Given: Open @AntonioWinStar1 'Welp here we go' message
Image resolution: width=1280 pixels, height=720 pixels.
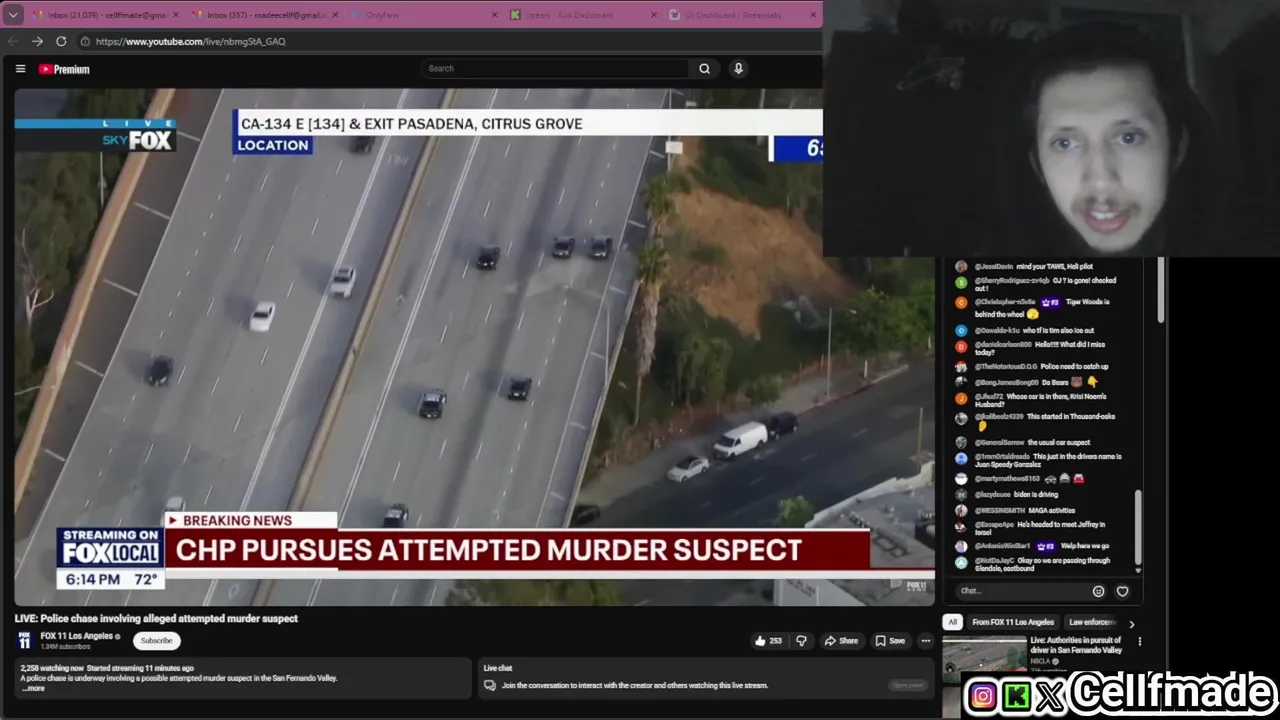Looking at the screenshot, I should [x=1040, y=546].
